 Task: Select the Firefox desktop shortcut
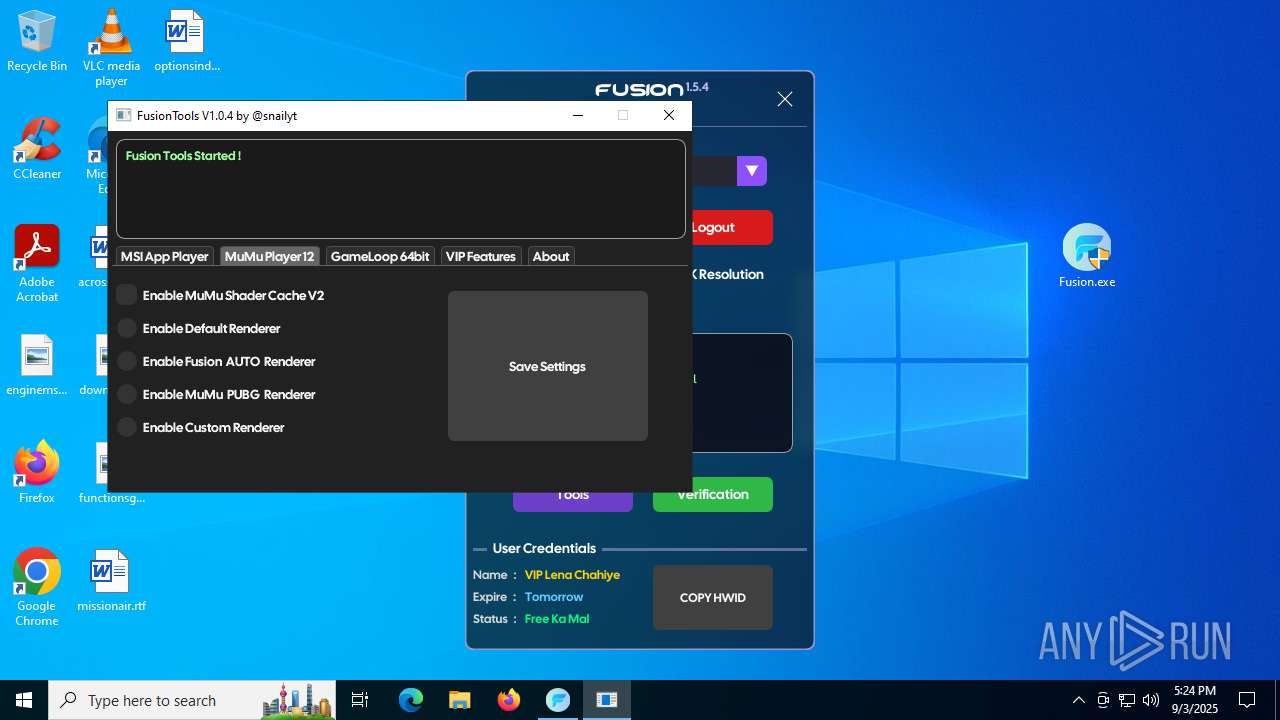(x=37, y=473)
